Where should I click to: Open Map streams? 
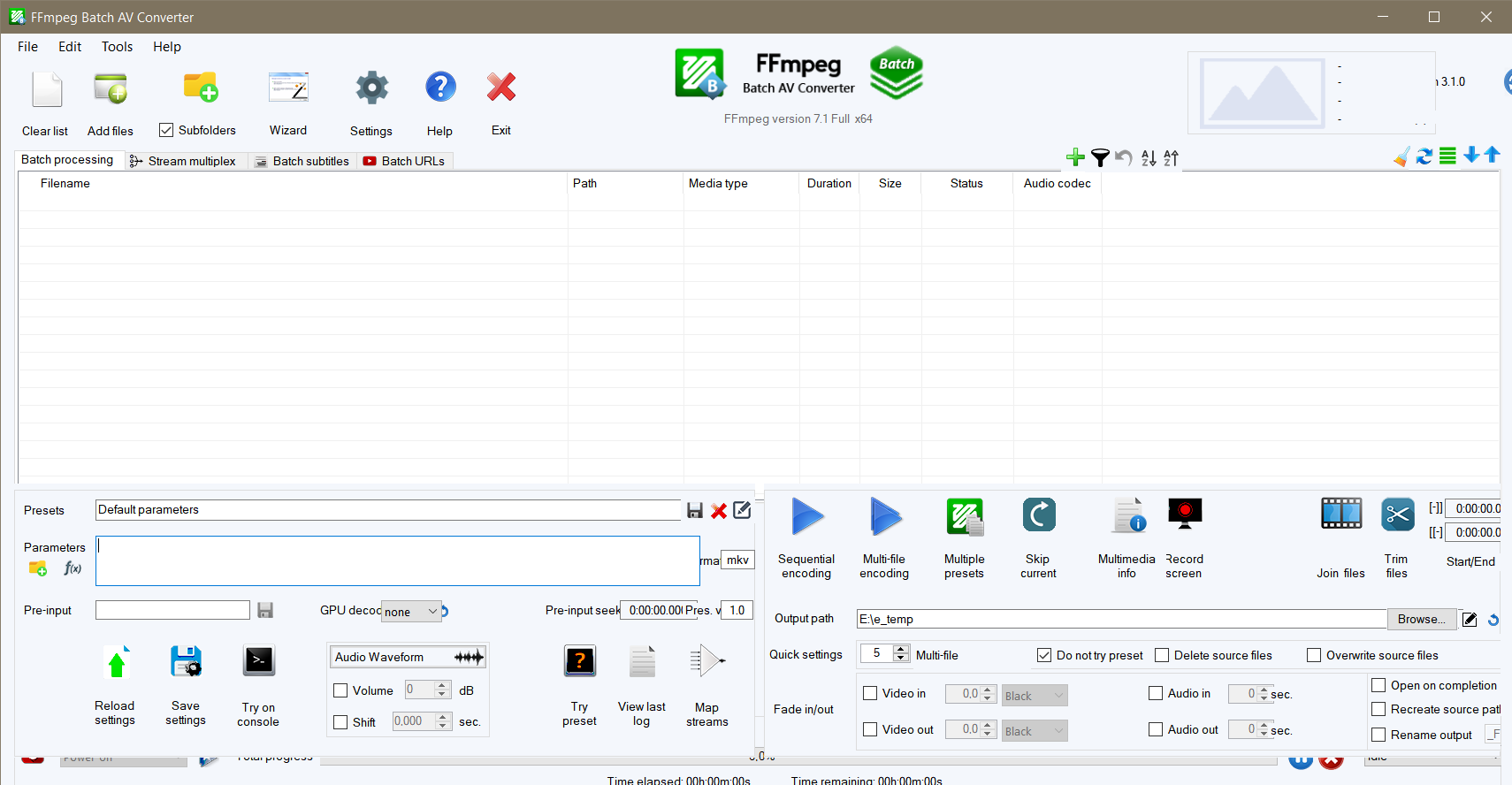coord(707,660)
